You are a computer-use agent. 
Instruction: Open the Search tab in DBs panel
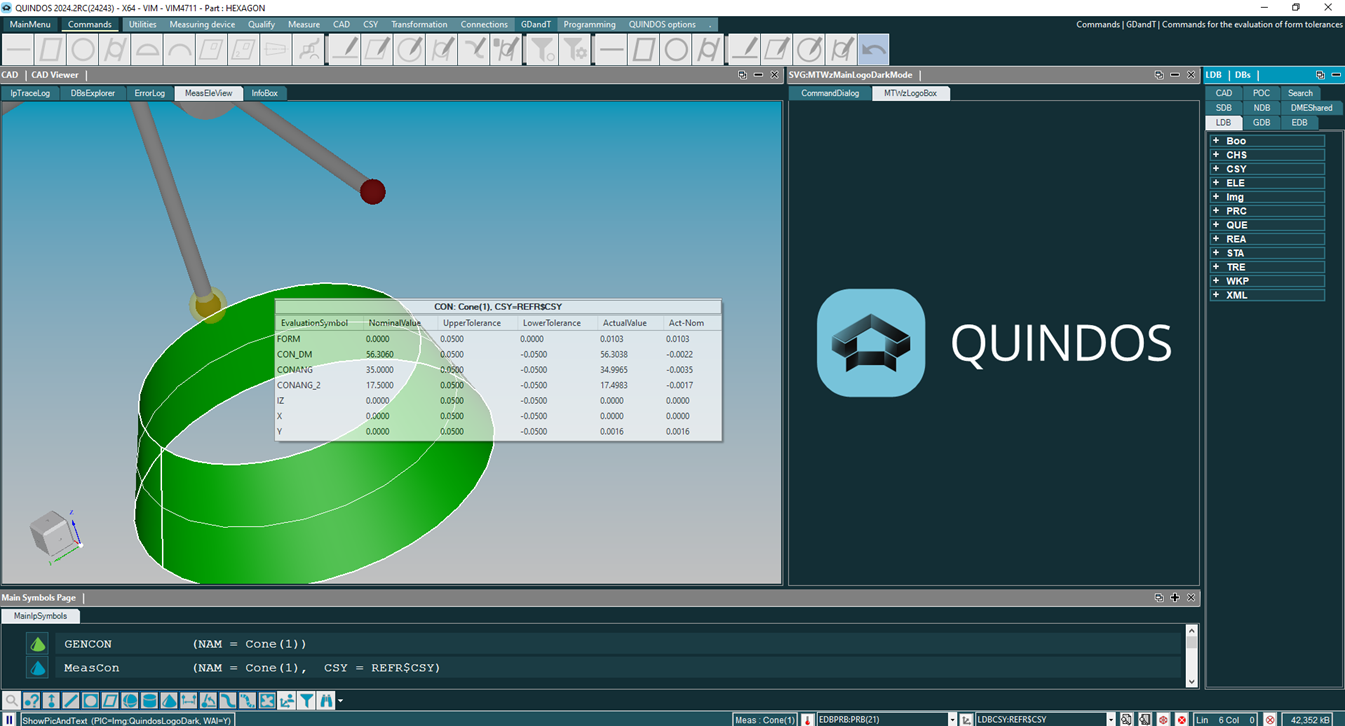(x=1300, y=93)
